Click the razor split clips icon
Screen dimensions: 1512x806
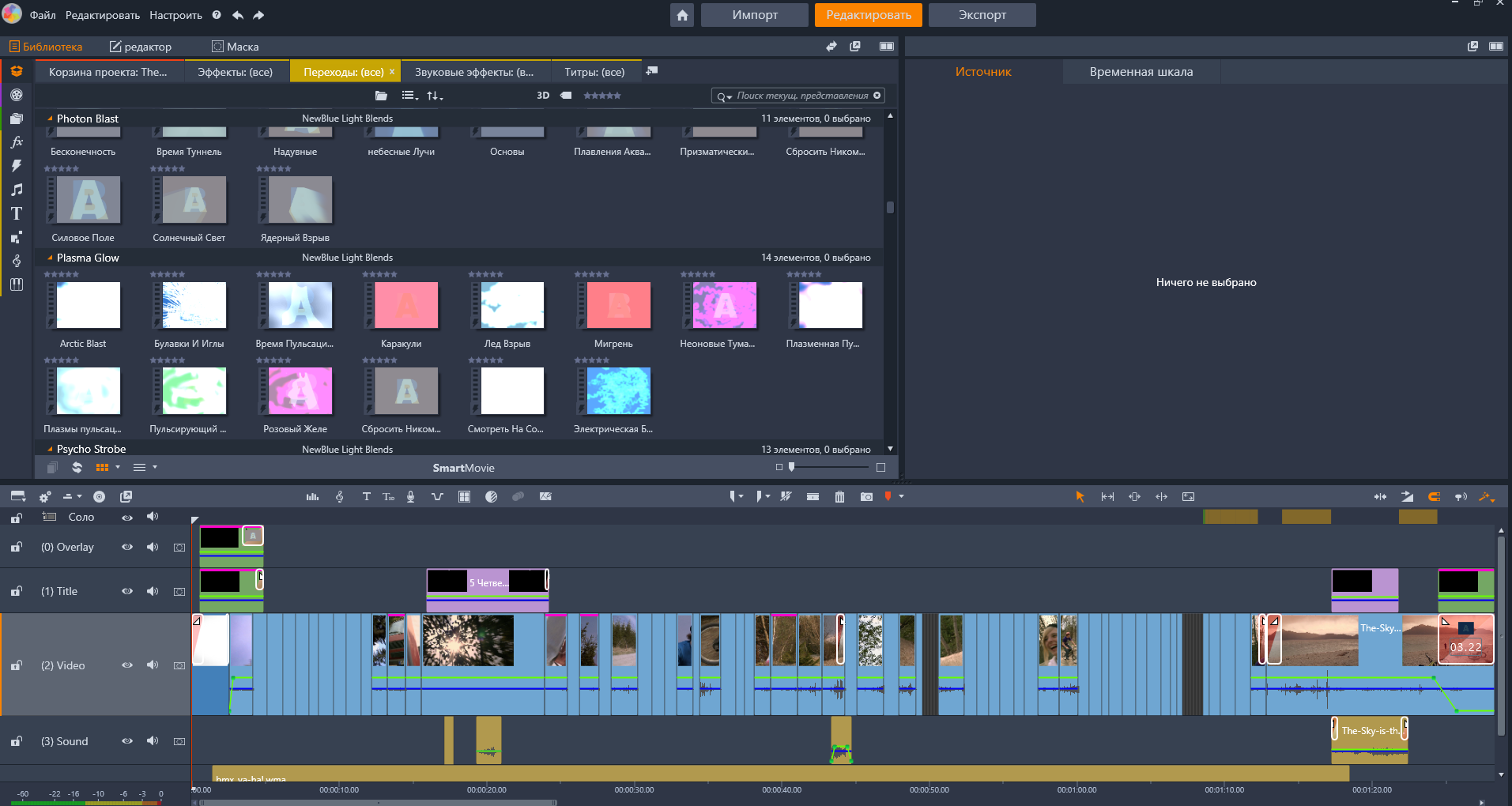click(x=786, y=497)
